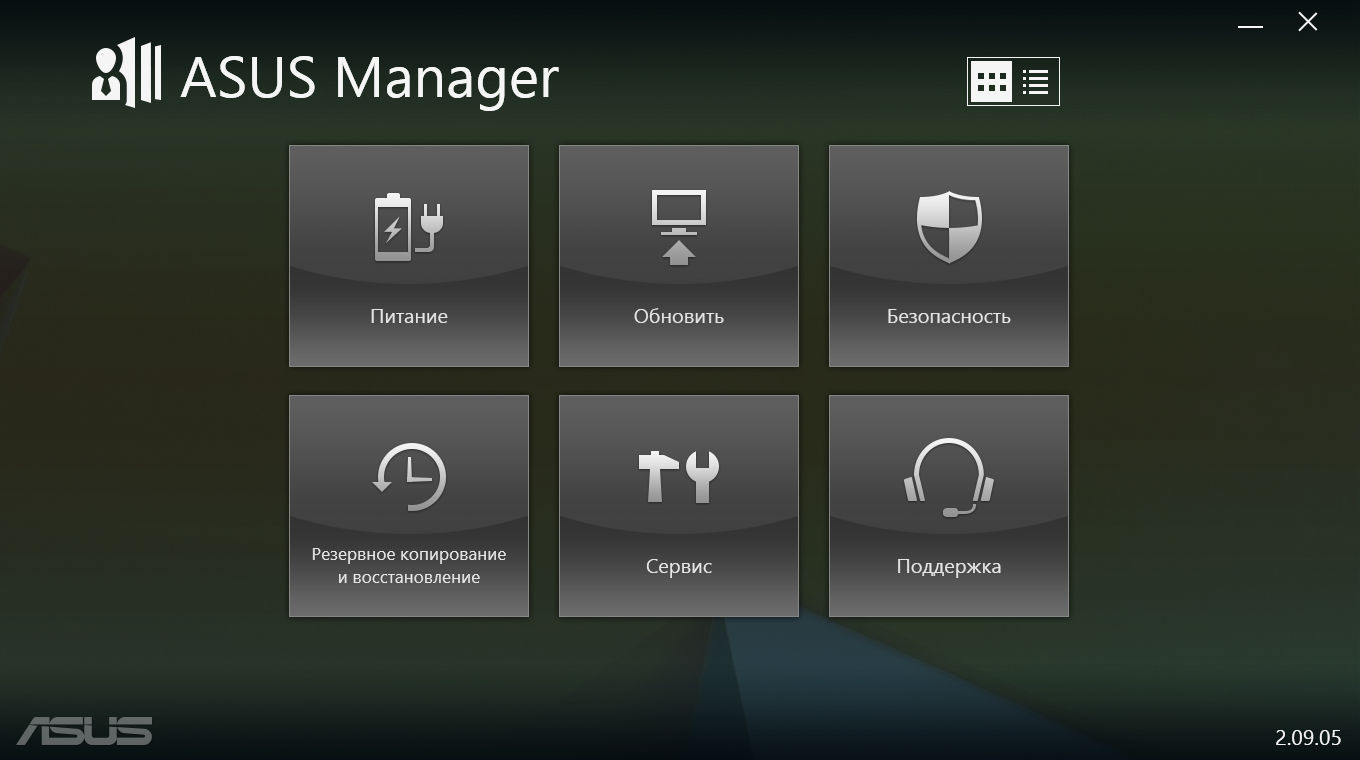Minimize the ASUS Manager window
This screenshot has width=1360, height=760.
(x=1250, y=24)
